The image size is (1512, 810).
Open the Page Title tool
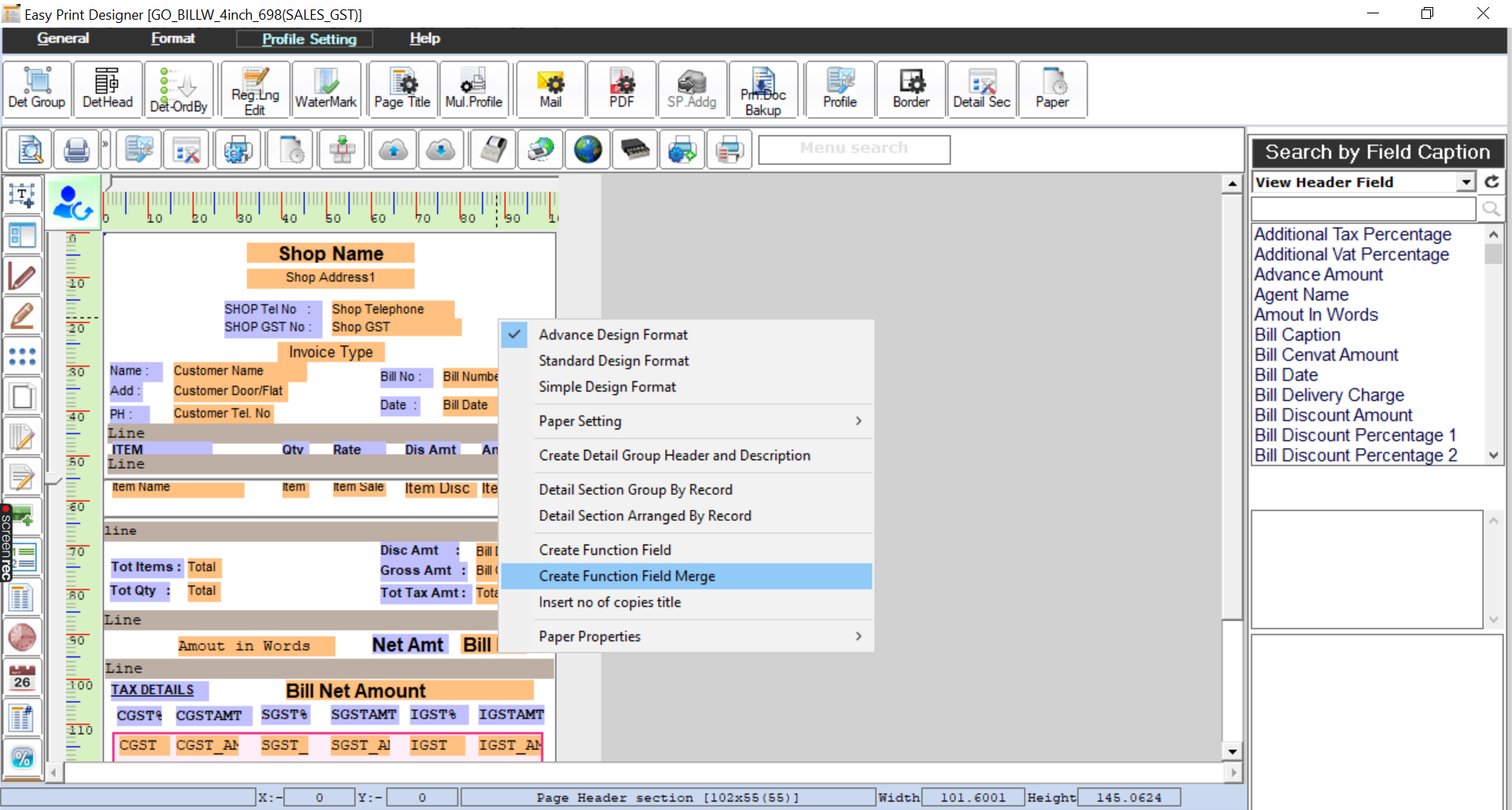(402, 88)
